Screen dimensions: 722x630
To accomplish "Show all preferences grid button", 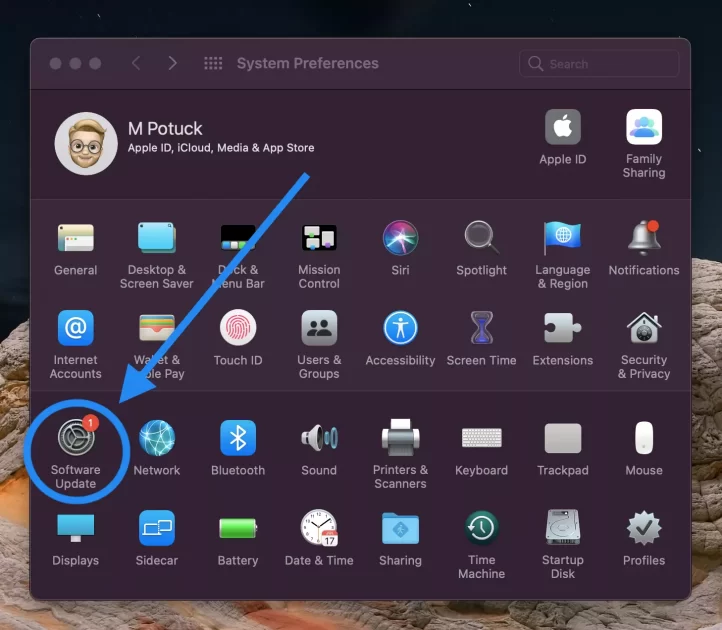I will click(x=213, y=63).
